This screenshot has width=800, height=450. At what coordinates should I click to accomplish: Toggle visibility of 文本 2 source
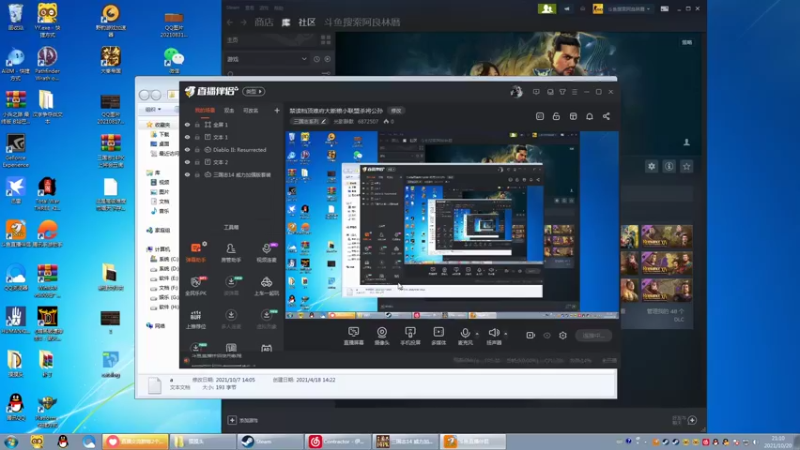click(x=187, y=162)
